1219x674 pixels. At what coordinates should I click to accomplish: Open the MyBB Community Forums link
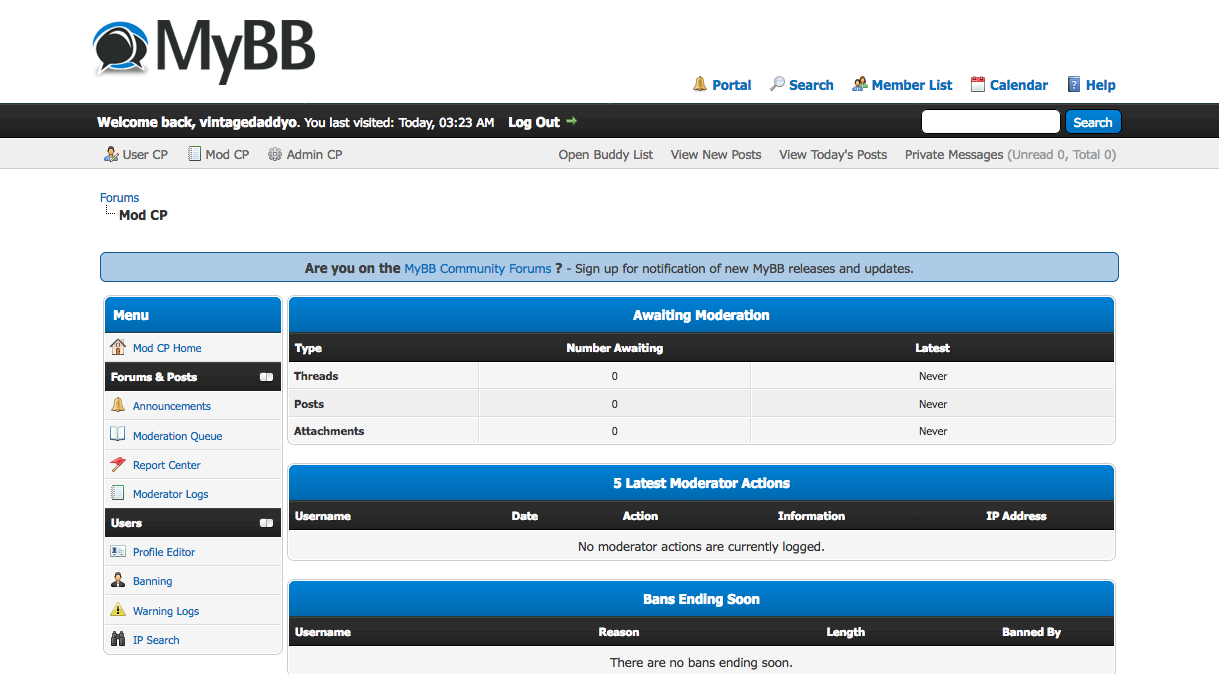pos(477,268)
